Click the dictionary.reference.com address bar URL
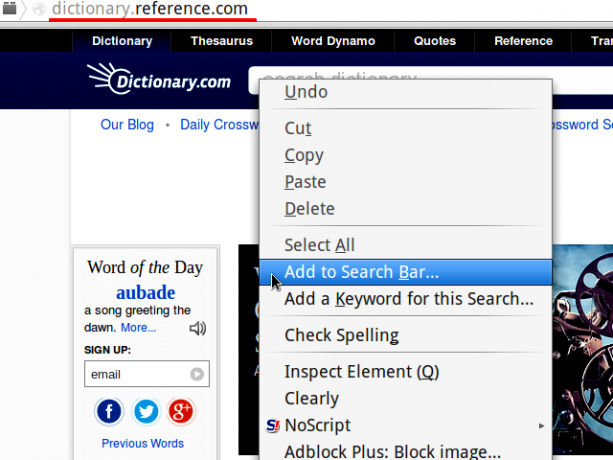 (x=150, y=9)
